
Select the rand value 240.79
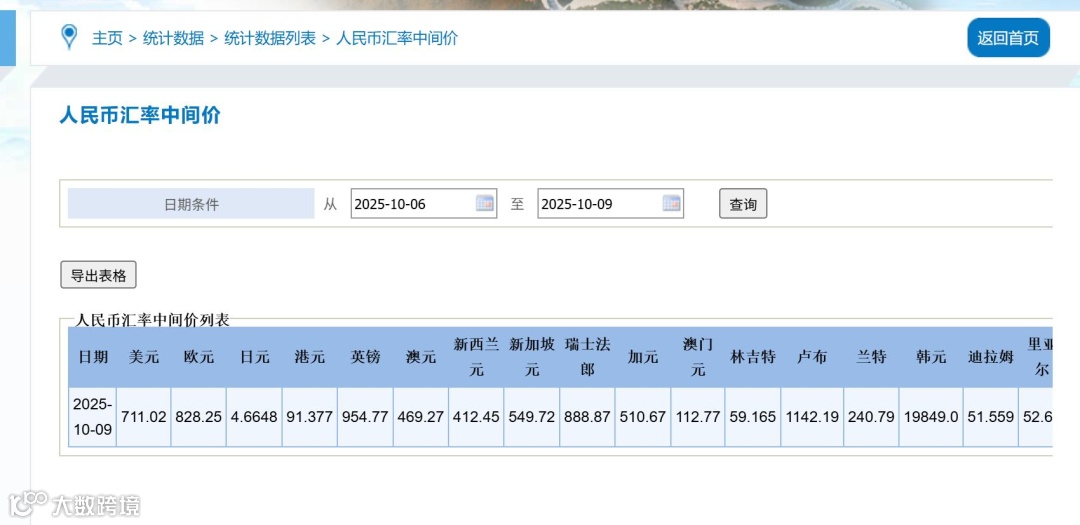(871, 417)
